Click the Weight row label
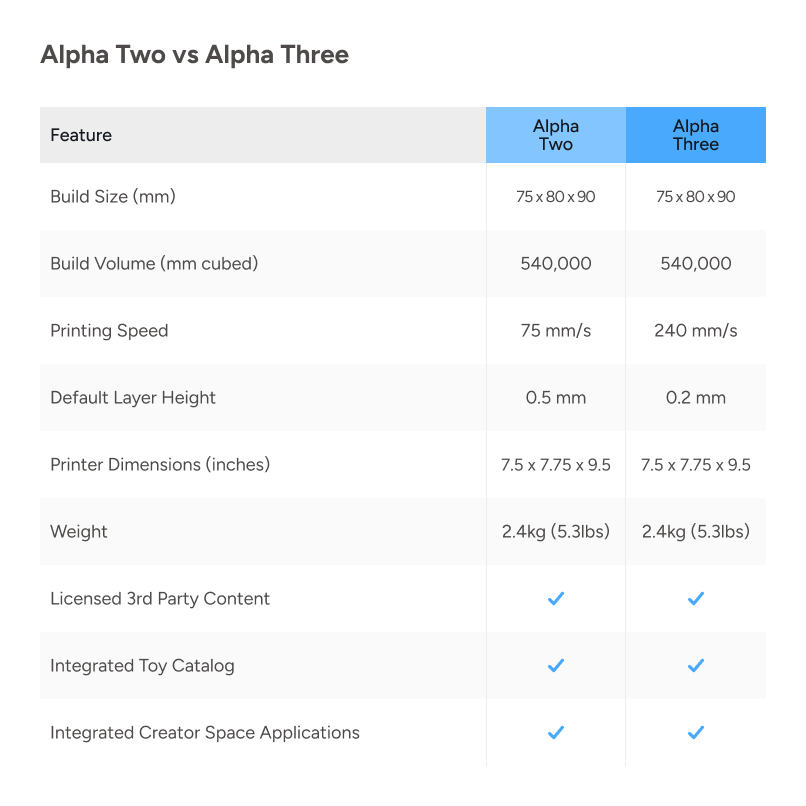806x806 pixels. pos(79,531)
